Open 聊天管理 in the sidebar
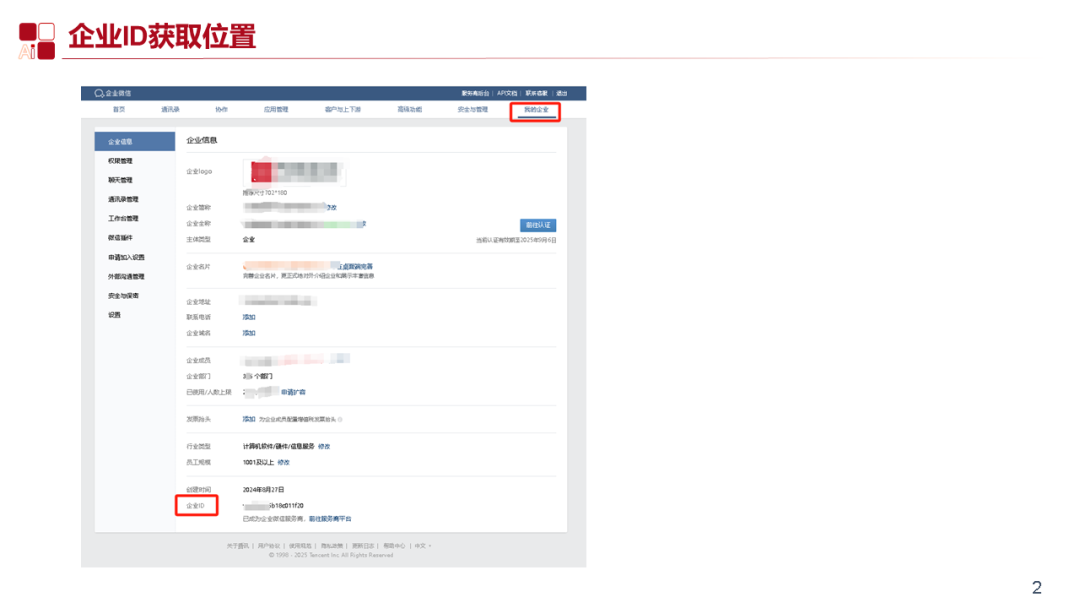 point(120,180)
